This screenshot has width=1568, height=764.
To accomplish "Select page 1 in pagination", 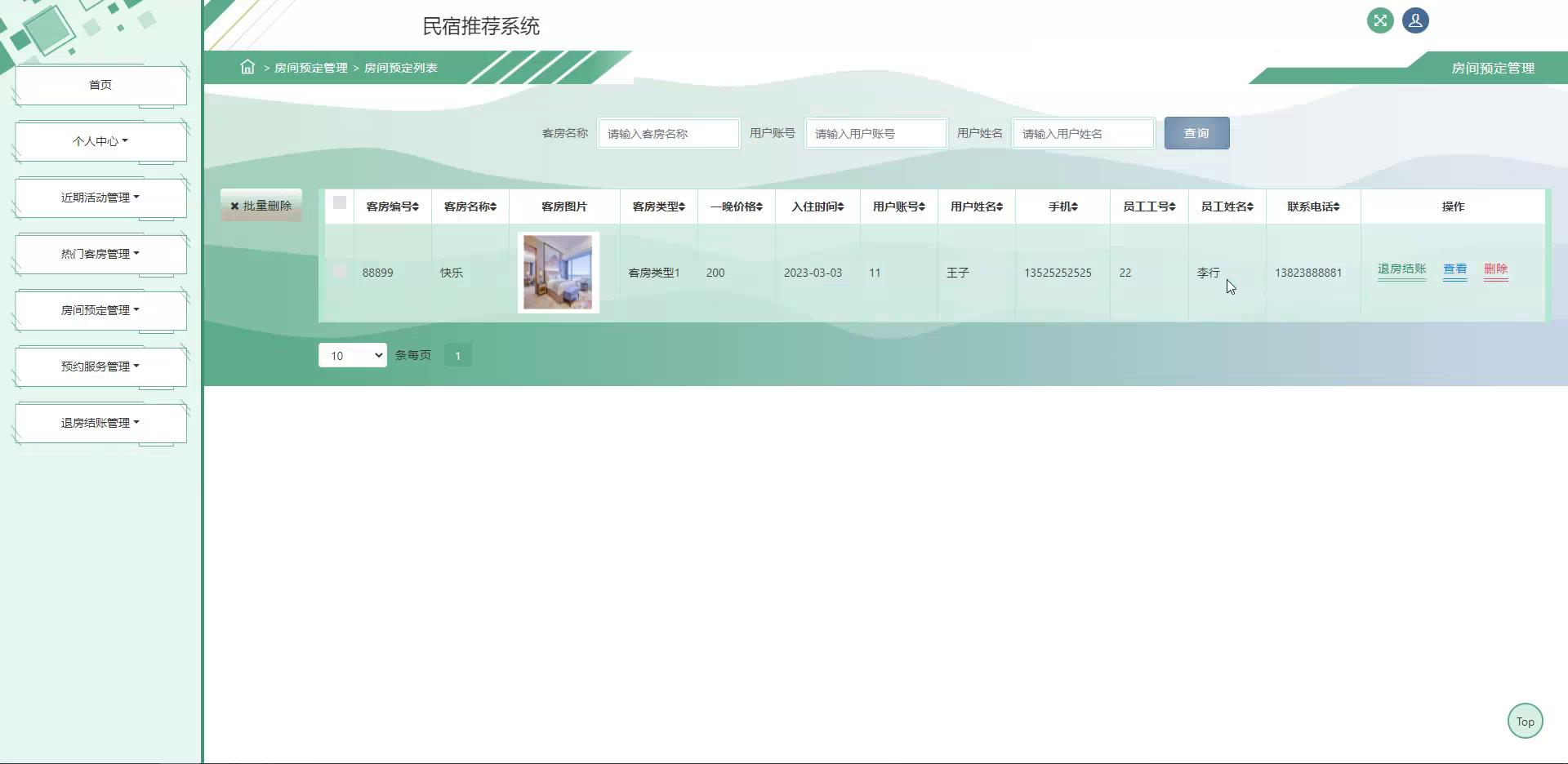I will [x=458, y=355].
